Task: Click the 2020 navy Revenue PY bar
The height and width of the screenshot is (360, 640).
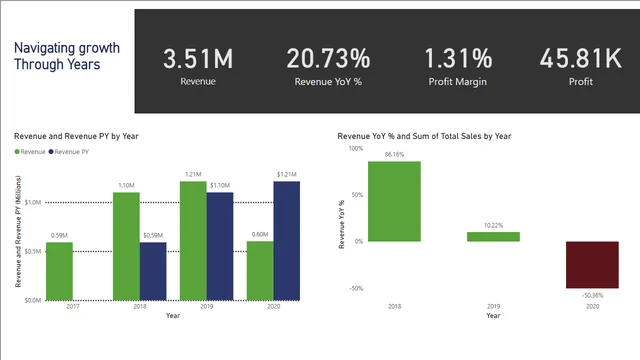Action: 287,241
